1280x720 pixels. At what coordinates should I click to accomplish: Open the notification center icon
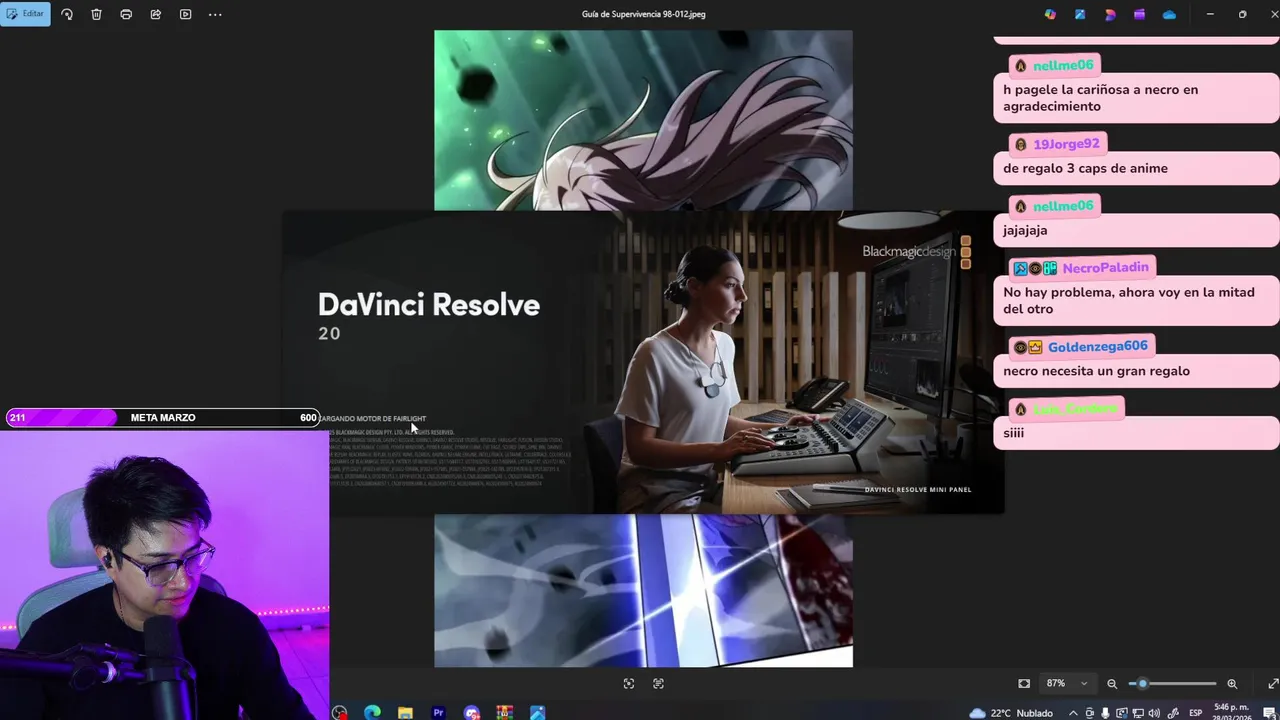1268,713
